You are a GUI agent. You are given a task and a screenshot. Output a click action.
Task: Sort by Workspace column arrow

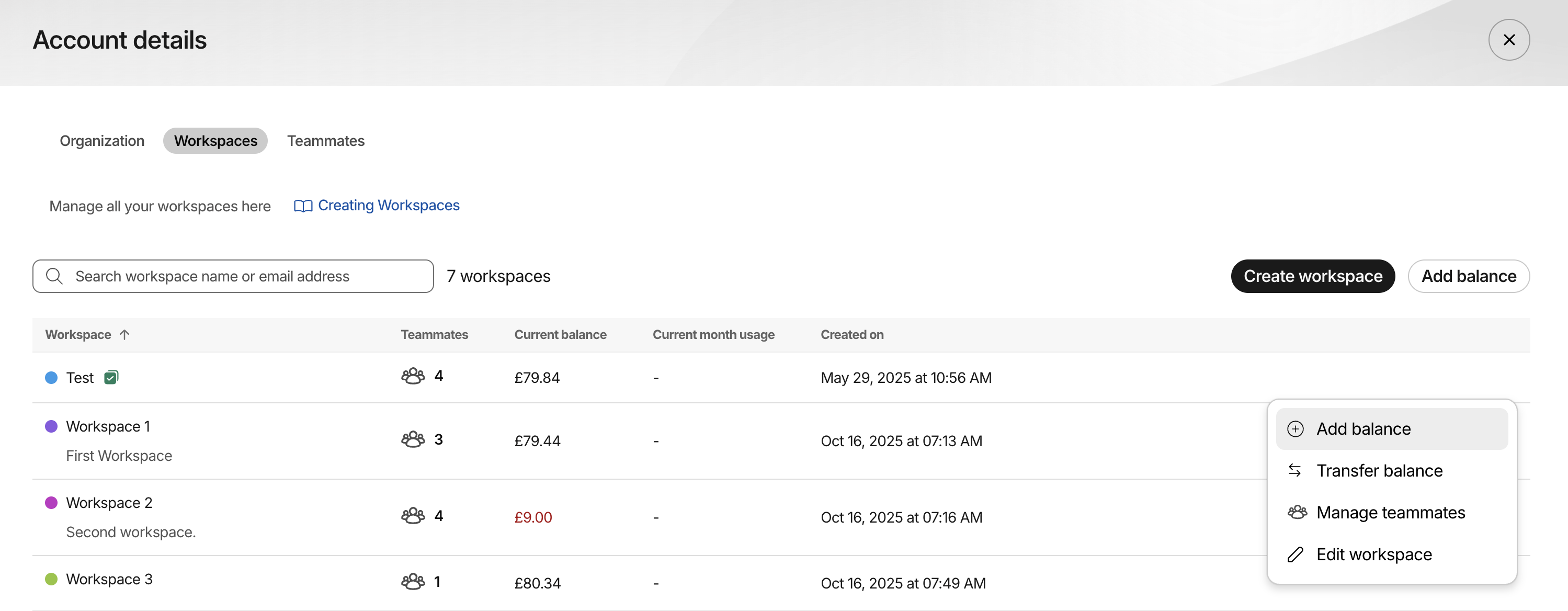[x=125, y=335]
